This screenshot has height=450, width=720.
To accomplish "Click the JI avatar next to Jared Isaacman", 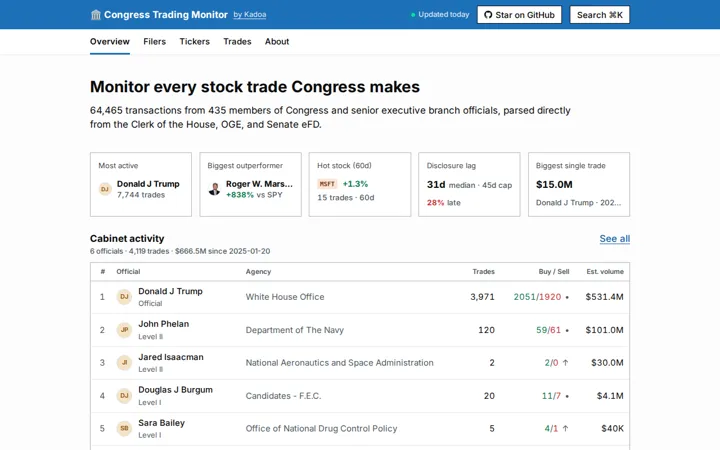I will coord(124,363).
